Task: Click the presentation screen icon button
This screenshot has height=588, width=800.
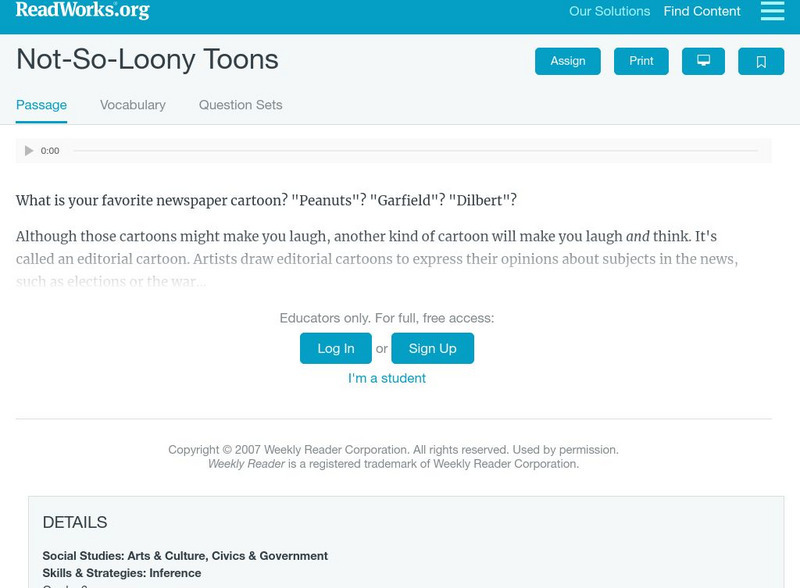Action: pos(703,61)
